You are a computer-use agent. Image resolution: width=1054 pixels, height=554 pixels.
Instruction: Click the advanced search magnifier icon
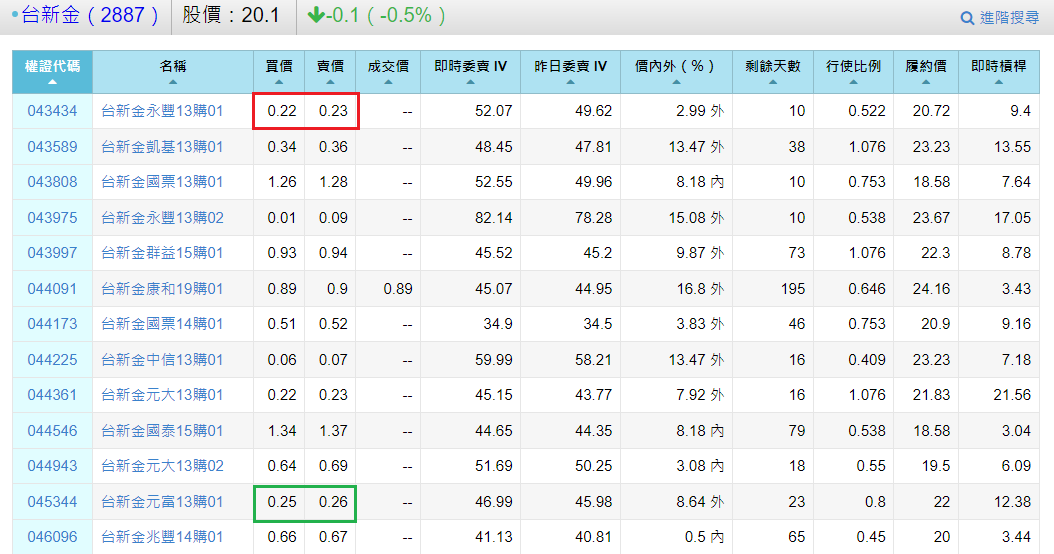(x=966, y=18)
